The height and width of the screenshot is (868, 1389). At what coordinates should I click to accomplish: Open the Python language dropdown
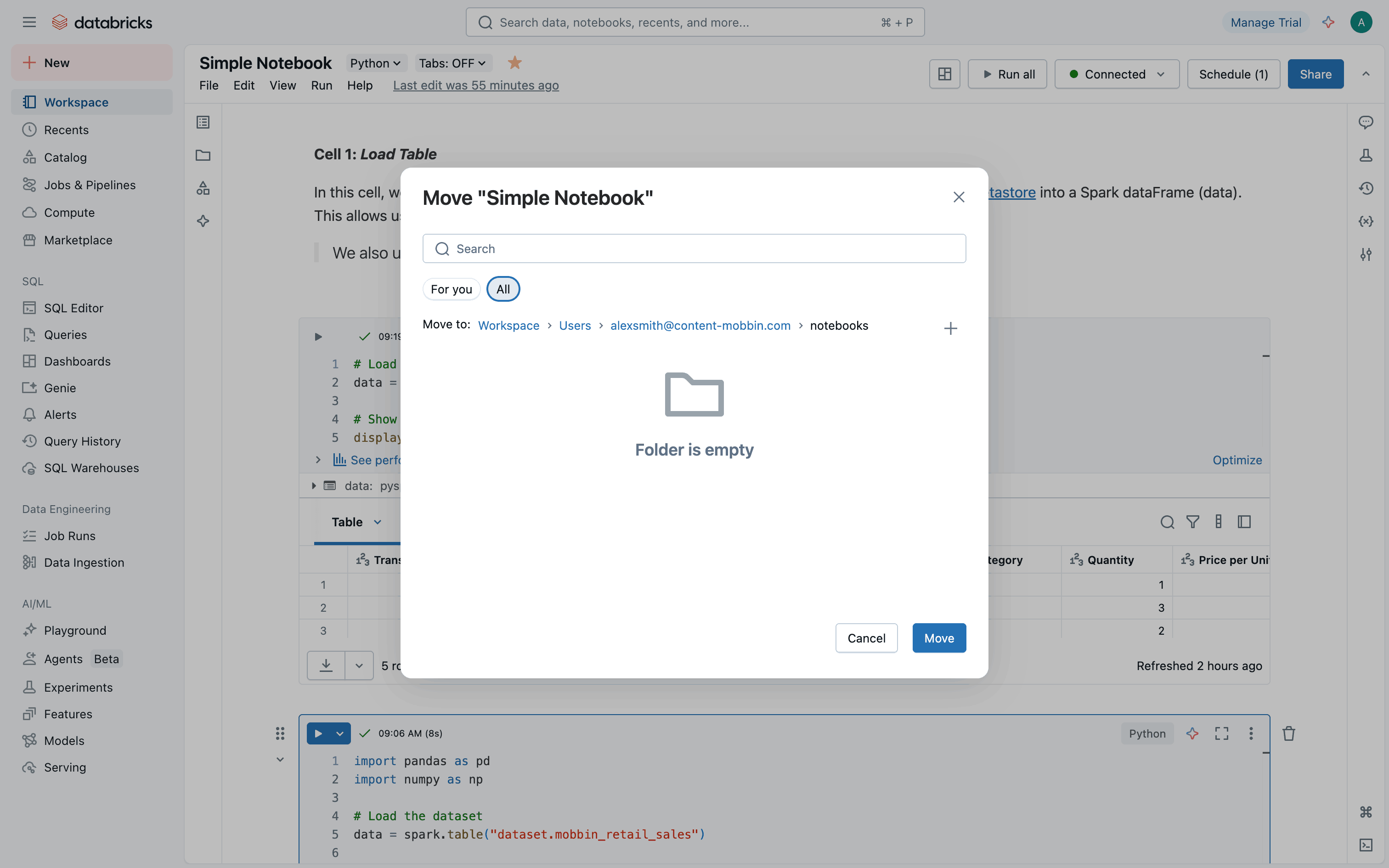(x=375, y=63)
